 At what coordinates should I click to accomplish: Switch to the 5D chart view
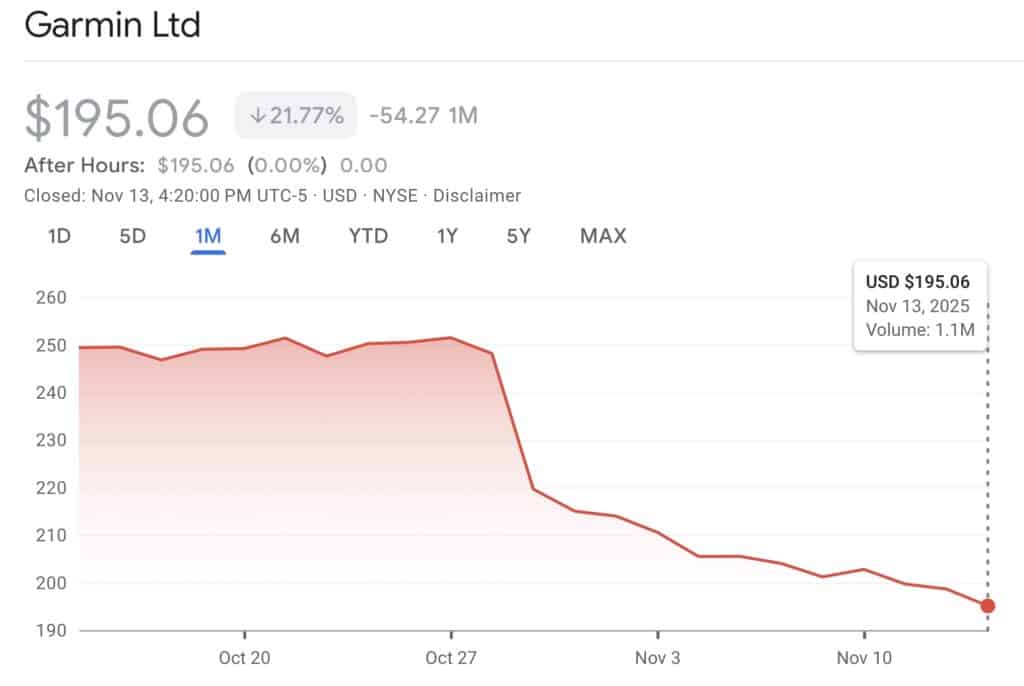point(131,236)
